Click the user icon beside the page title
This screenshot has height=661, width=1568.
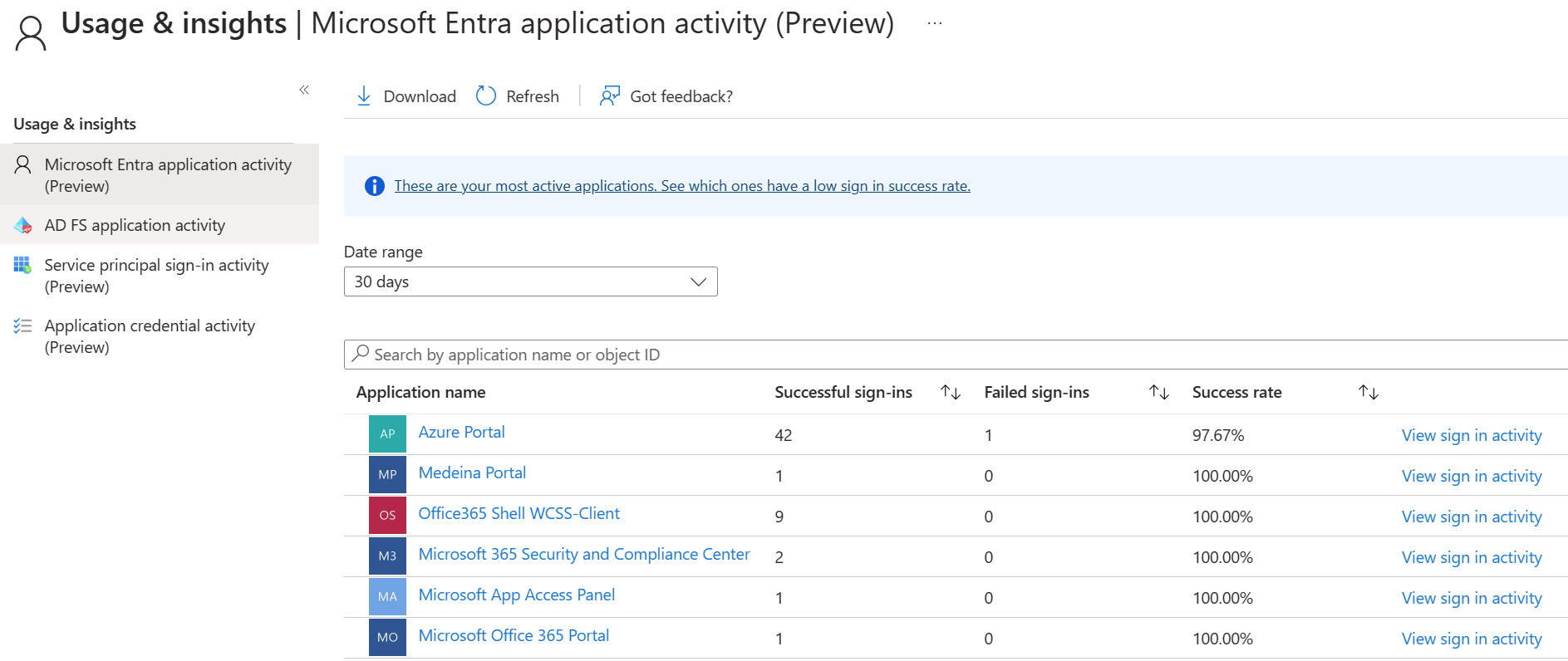[x=31, y=33]
